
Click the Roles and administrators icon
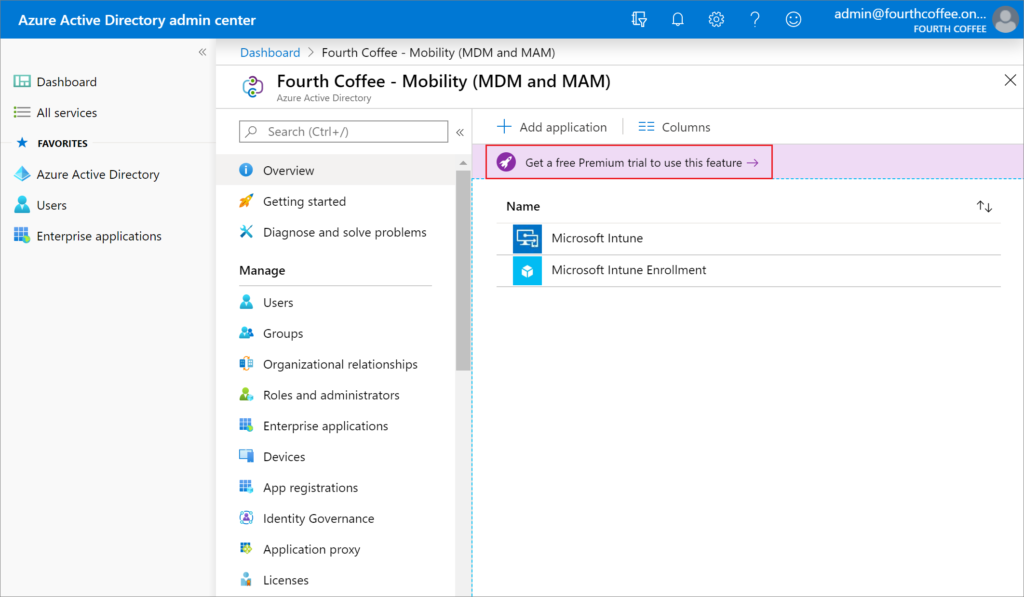pyautogui.click(x=246, y=394)
